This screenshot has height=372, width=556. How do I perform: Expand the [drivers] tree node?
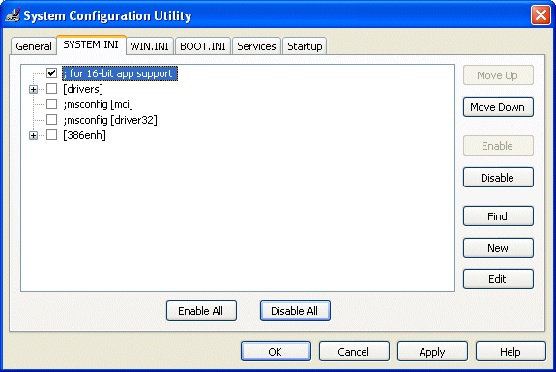pyautogui.click(x=33, y=89)
